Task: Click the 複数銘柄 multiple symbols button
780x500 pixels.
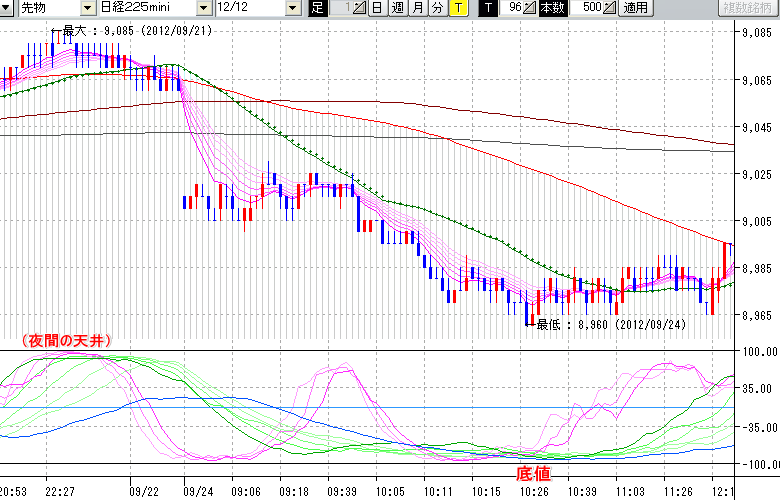Action: coord(747,8)
